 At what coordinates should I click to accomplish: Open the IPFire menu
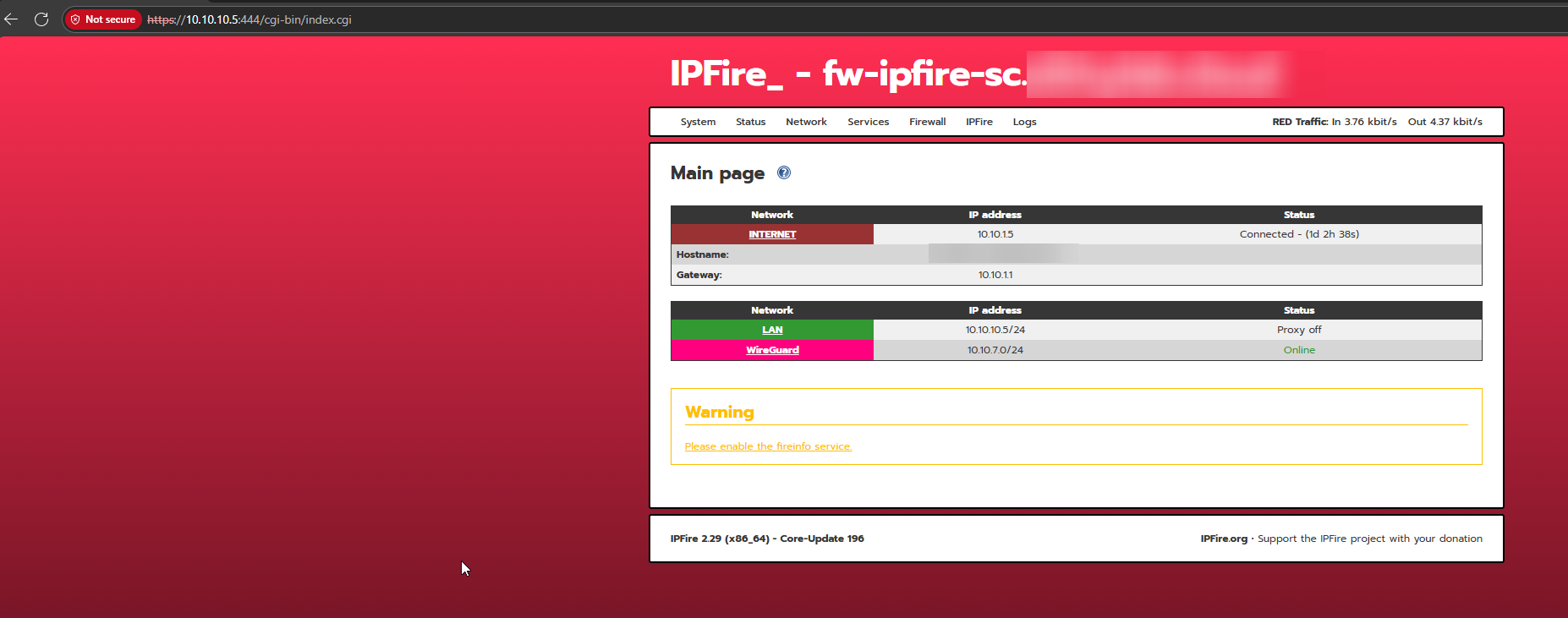[979, 122]
